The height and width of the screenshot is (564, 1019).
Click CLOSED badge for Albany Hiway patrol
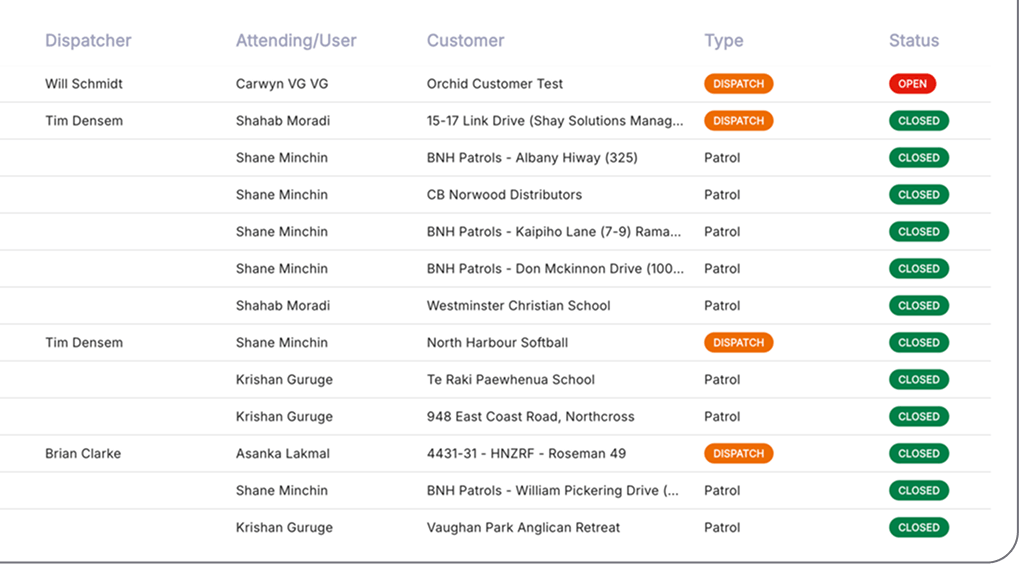pos(919,158)
